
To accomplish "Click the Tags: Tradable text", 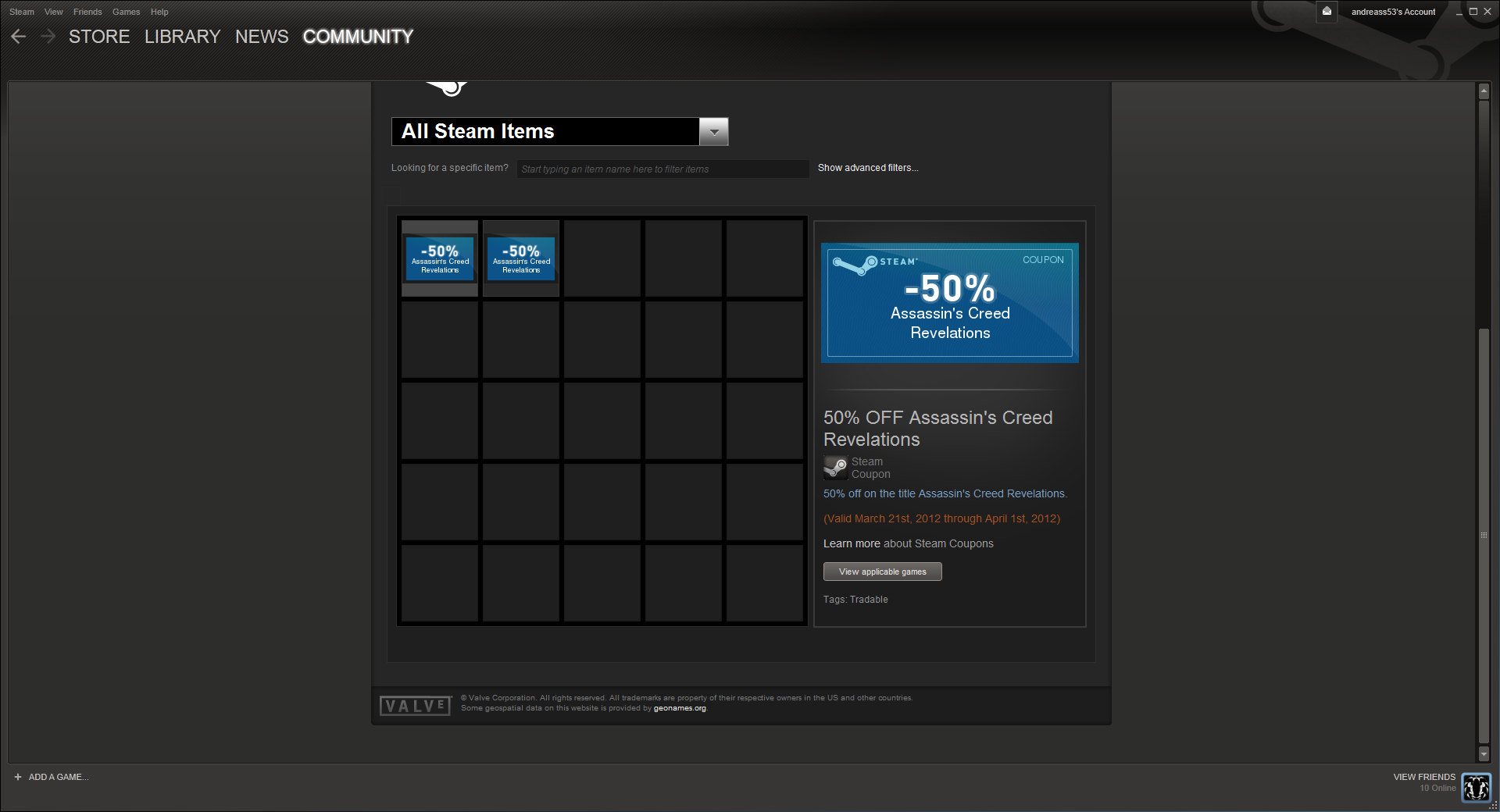I will point(855,600).
